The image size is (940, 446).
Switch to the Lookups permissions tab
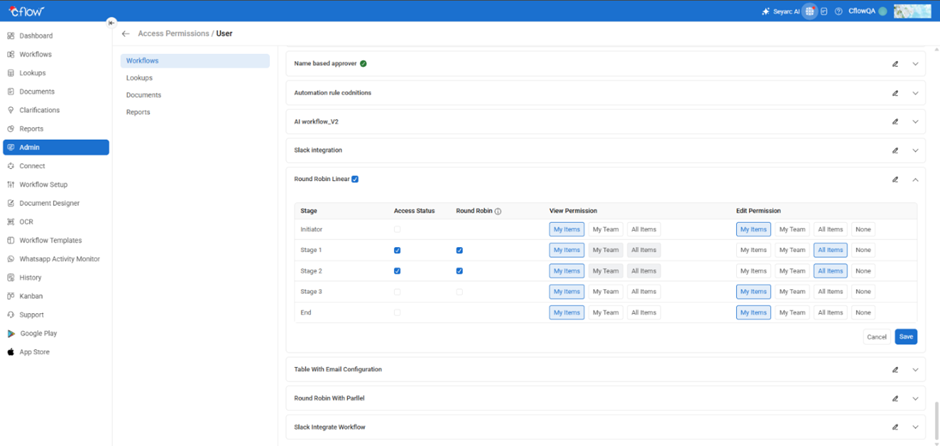[140, 78]
